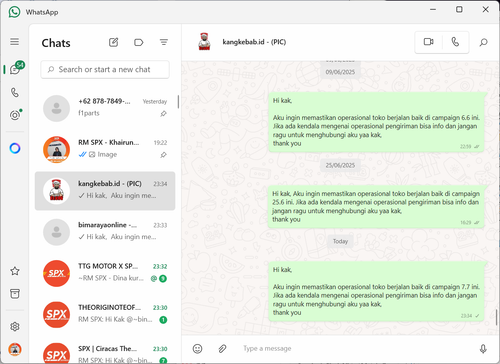The height and width of the screenshot is (364, 500).
Task: Open the RM SPX - Khairun chat
Action: tap(105, 150)
